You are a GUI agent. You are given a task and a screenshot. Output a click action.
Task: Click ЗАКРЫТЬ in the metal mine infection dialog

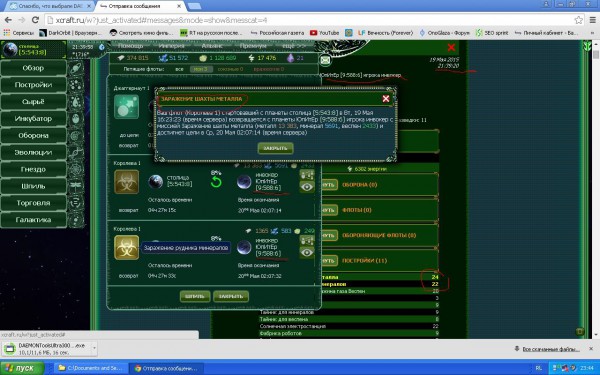pos(276,148)
